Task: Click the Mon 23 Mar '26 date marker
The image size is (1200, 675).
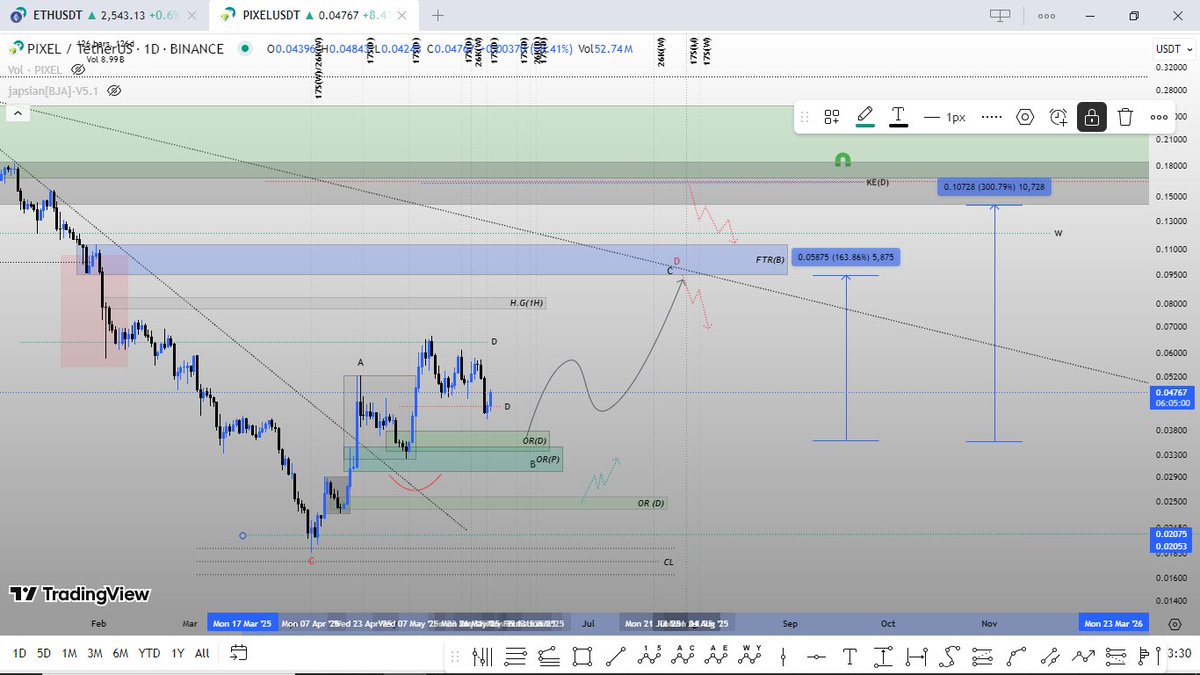Action: tap(1115, 622)
